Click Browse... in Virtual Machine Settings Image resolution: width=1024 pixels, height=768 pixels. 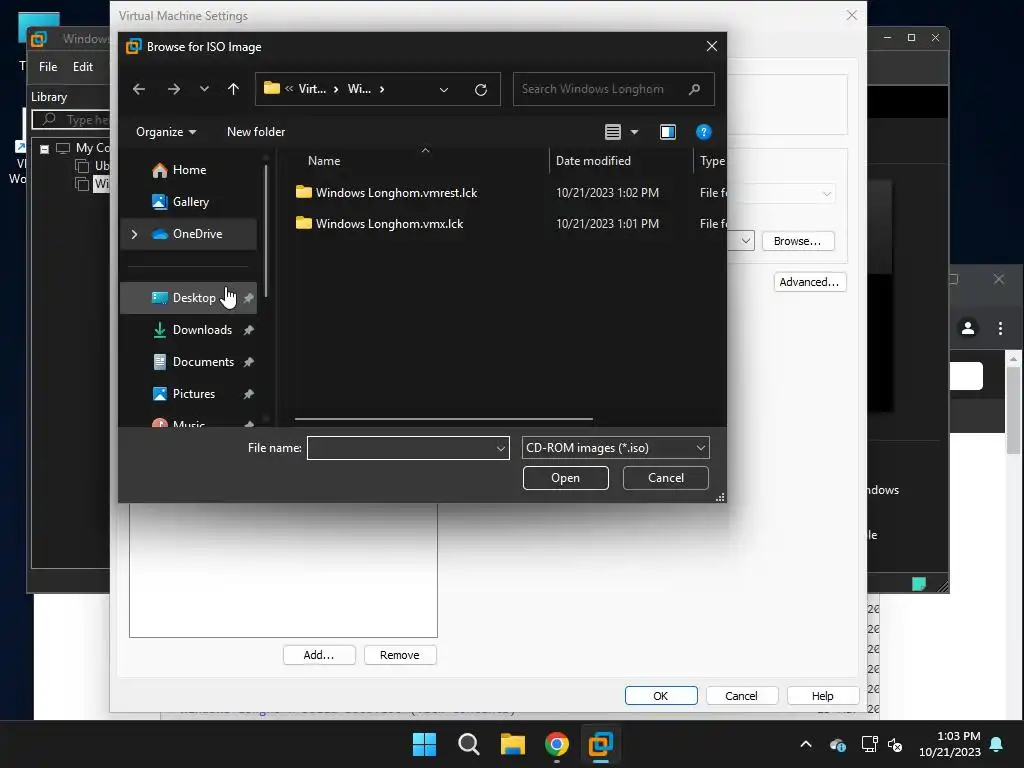(x=797, y=241)
